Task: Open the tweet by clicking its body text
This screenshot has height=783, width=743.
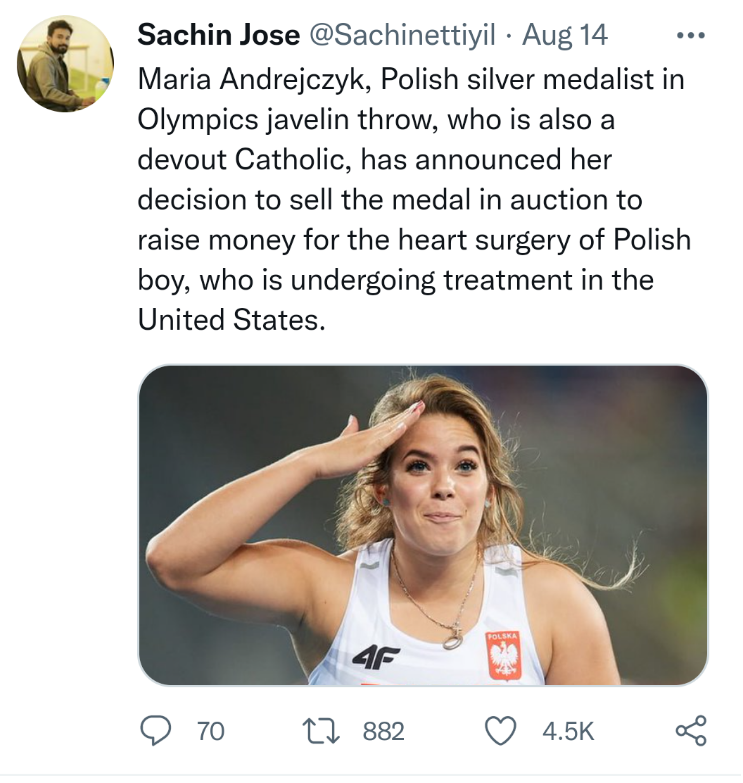Action: click(414, 200)
